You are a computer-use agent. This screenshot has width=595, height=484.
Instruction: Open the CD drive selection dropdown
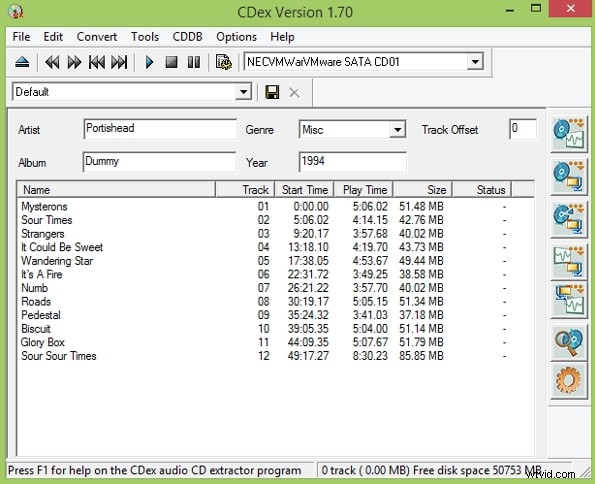[475, 61]
